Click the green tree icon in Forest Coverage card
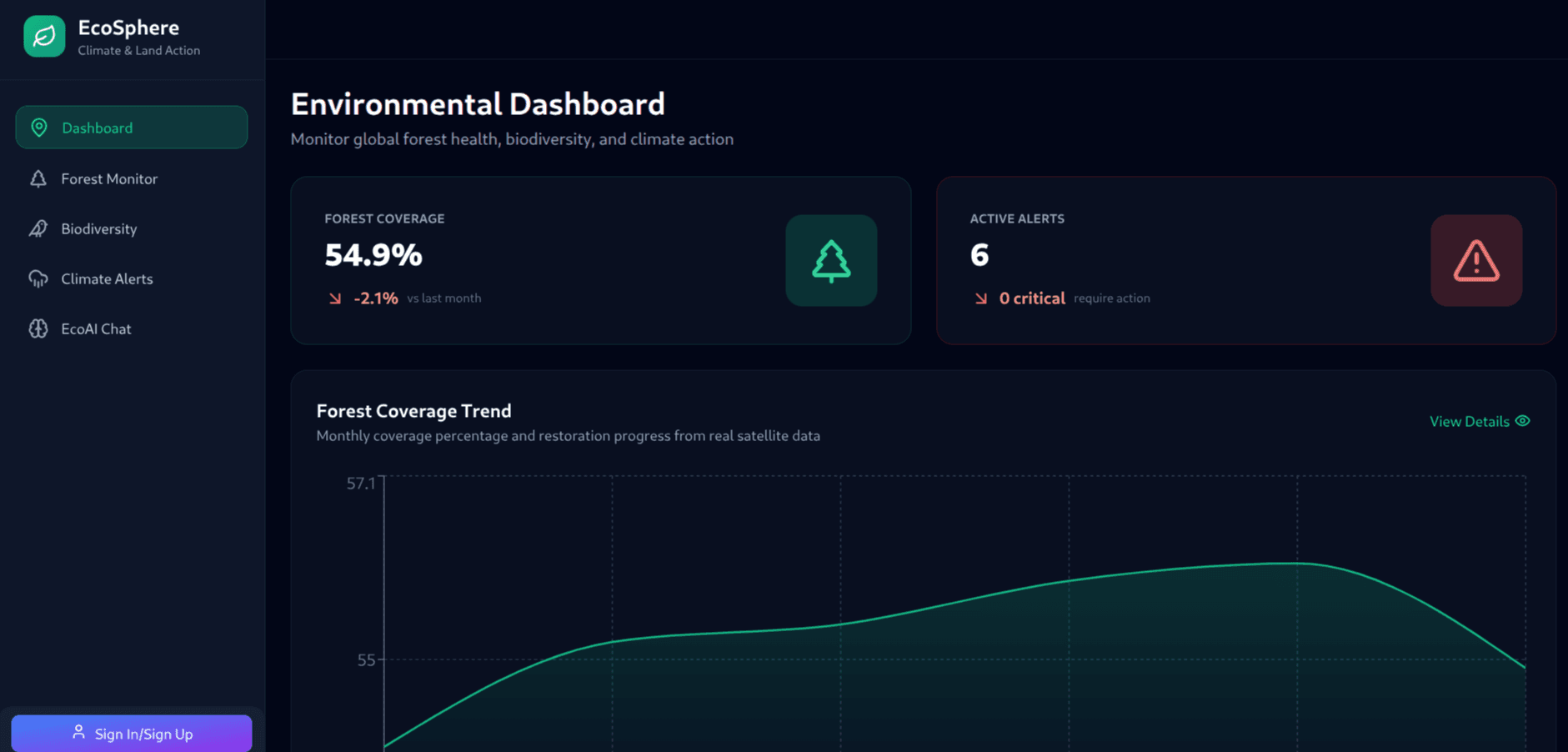 [830, 261]
